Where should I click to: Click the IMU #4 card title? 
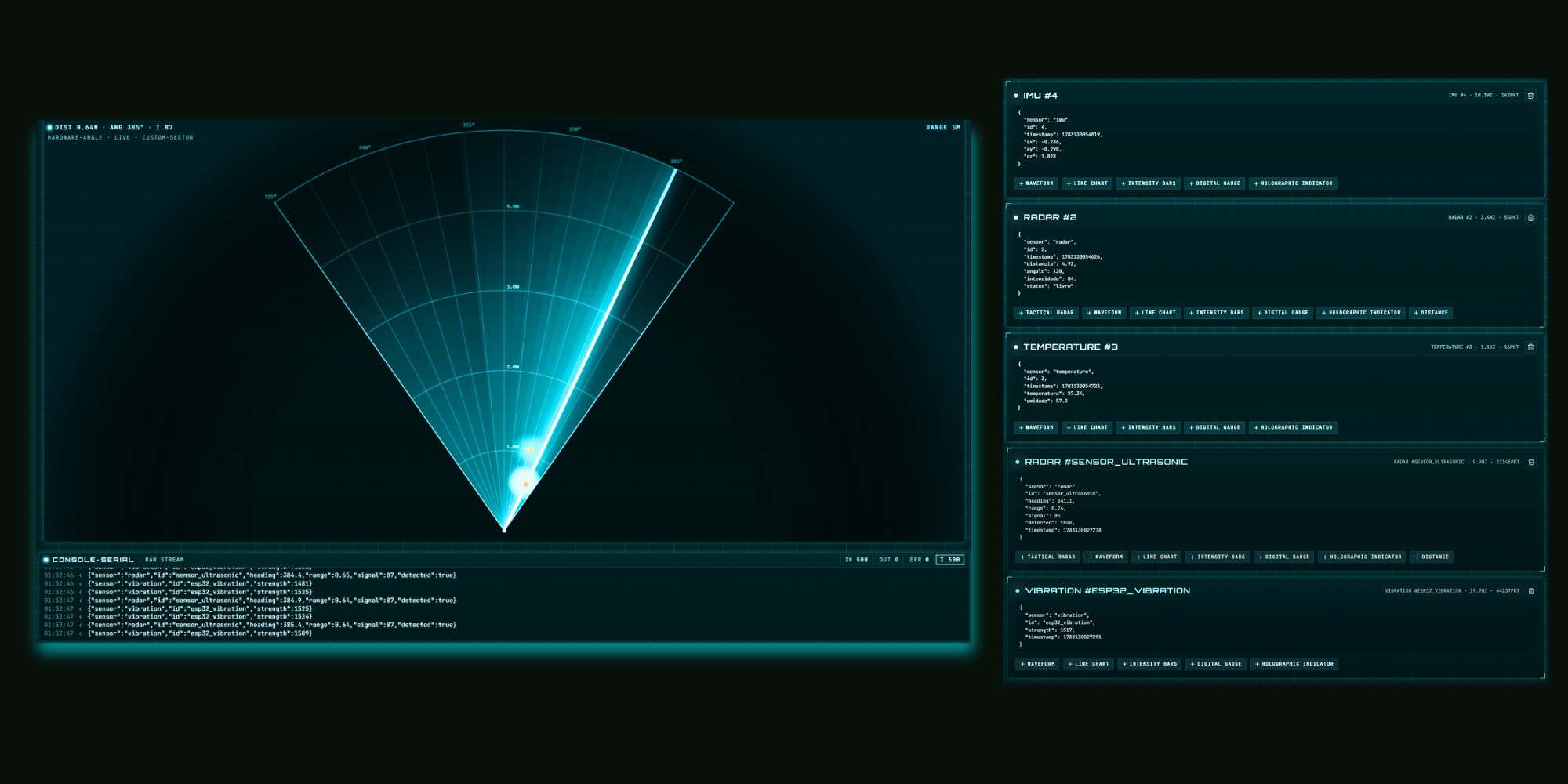click(x=1040, y=96)
